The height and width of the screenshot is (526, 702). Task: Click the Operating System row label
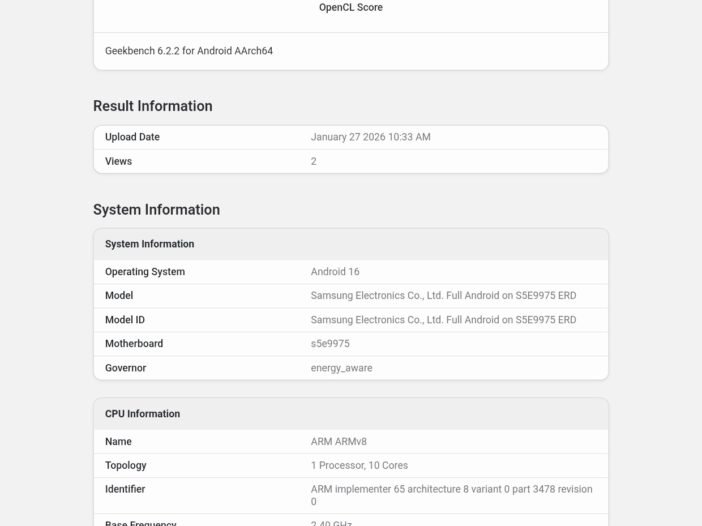[145, 272]
